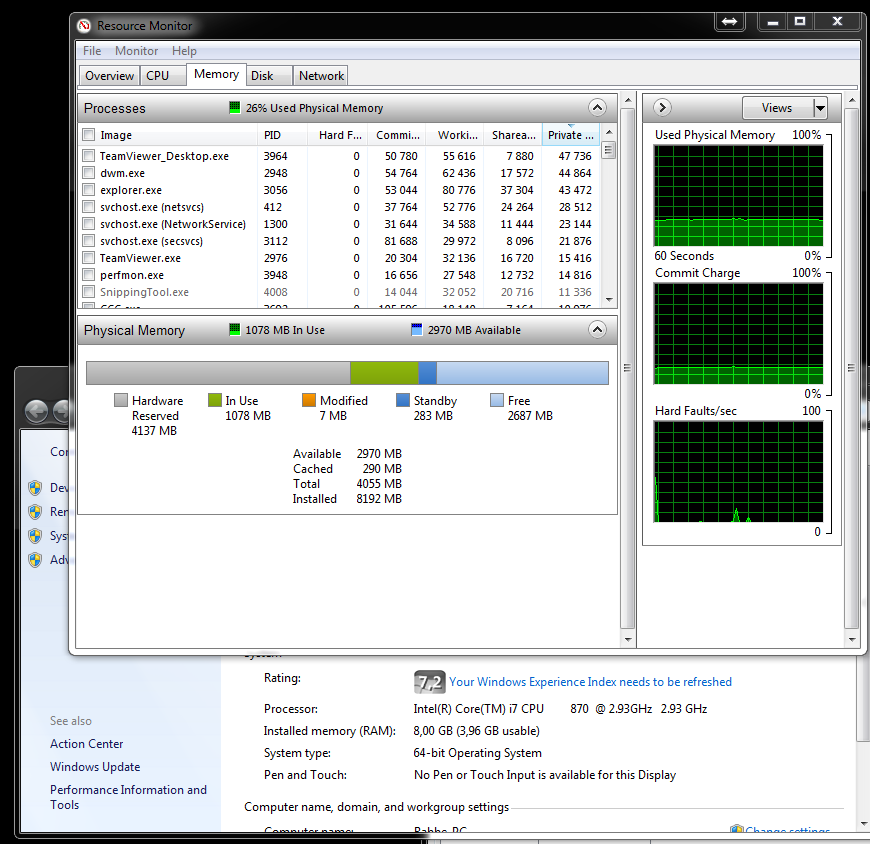Screen dimensions: 870x844
Task: Switch to the Overview tab
Action: click(x=109, y=75)
